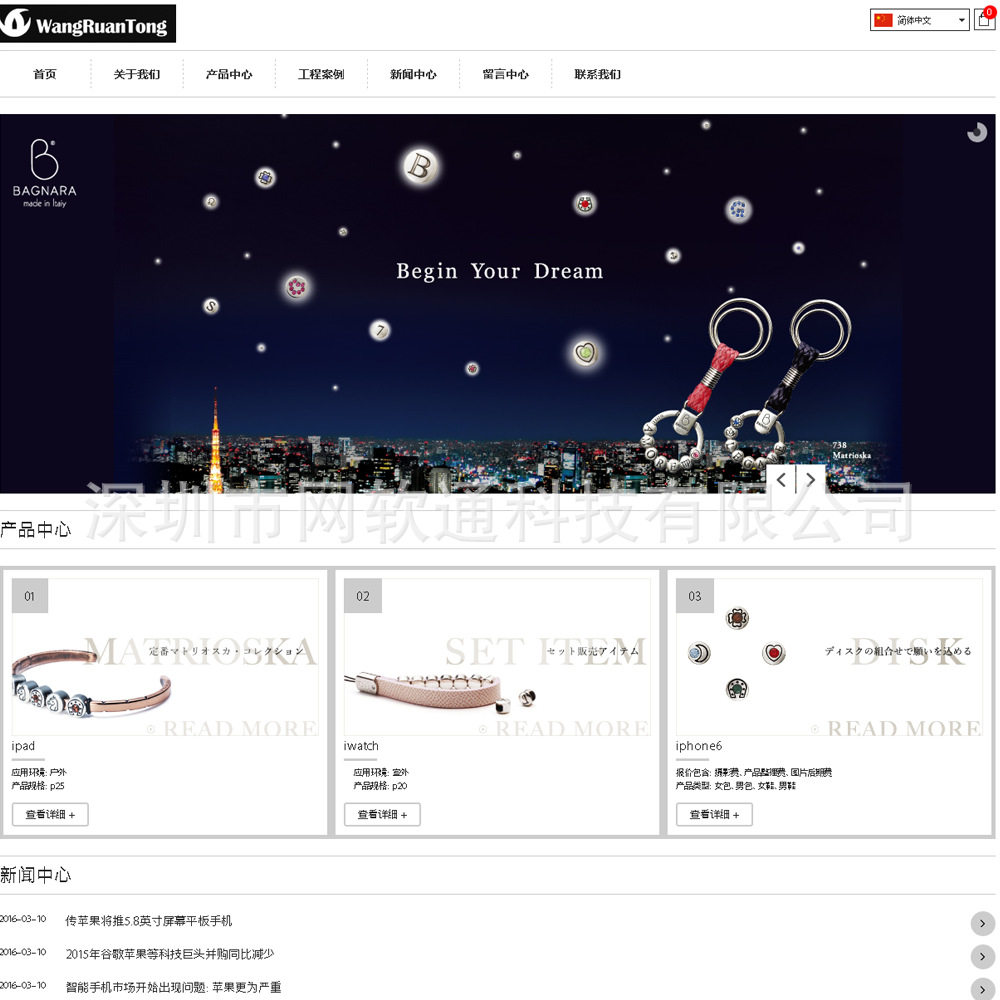Open 新闻中心 navigation item
The image size is (1000, 1000).
click(x=413, y=74)
